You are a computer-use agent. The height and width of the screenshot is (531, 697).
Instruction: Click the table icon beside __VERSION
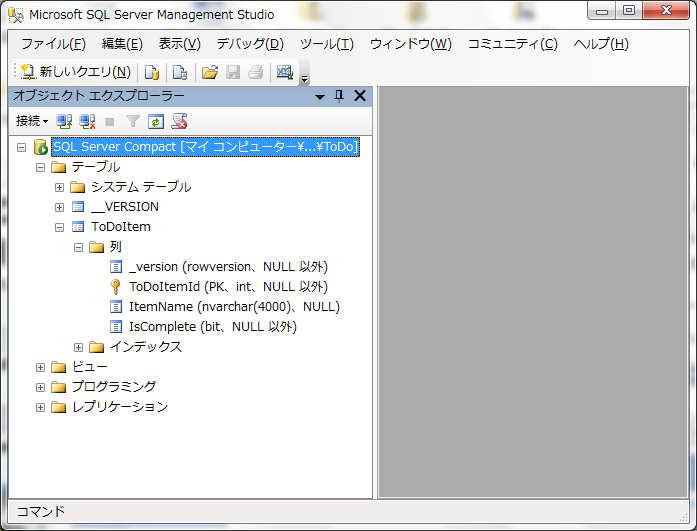[78, 207]
